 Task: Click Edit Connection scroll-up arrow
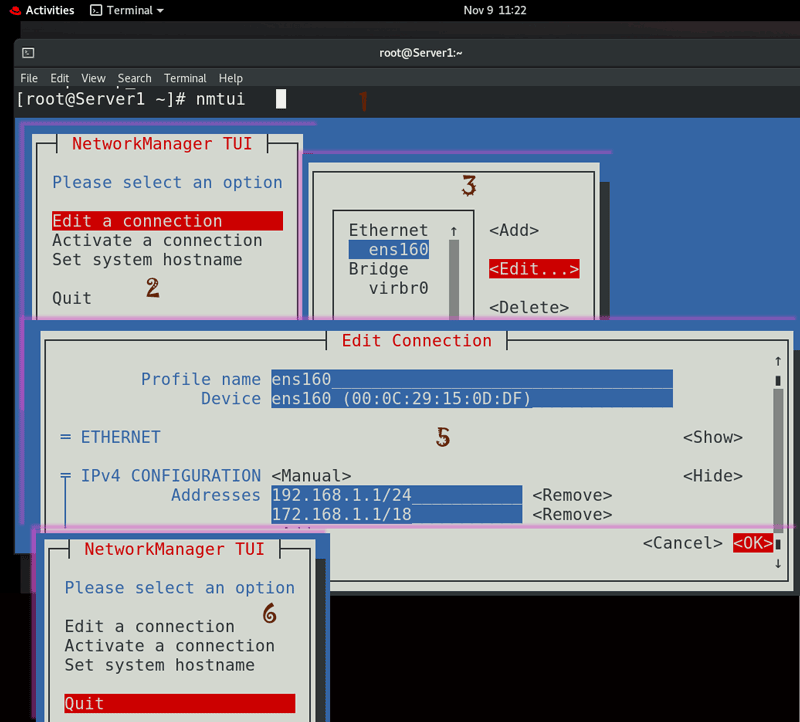tap(778, 361)
